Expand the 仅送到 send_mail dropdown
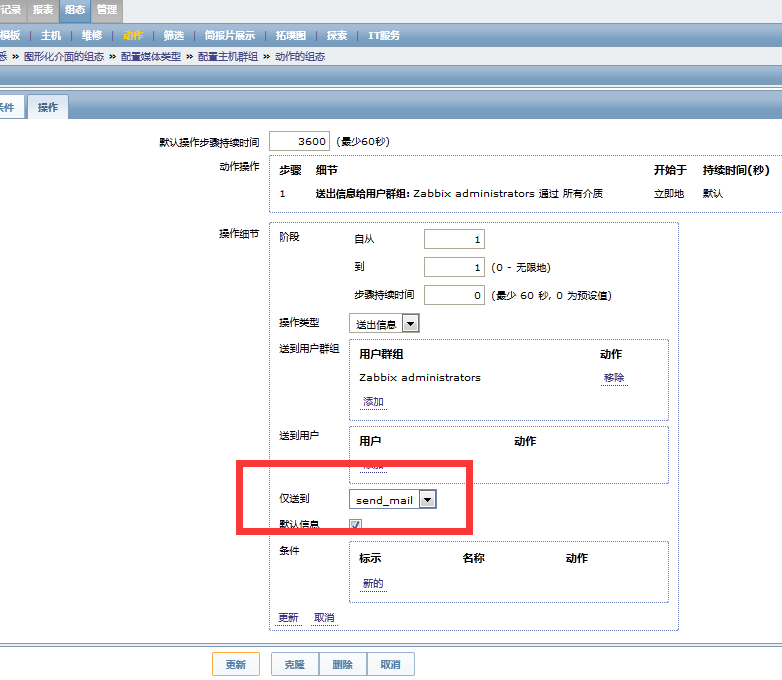Screen dimensions: 782x680 [x=393, y=500]
